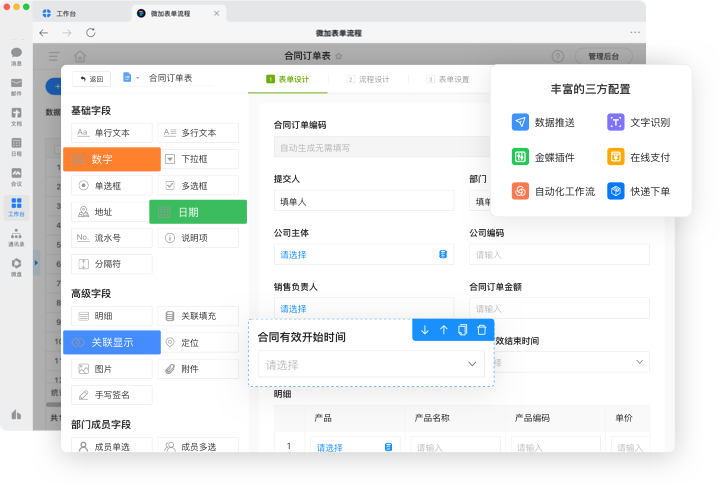Click the 管理后台 button
The image size is (723, 486).
pyautogui.click(x=604, y=56)
